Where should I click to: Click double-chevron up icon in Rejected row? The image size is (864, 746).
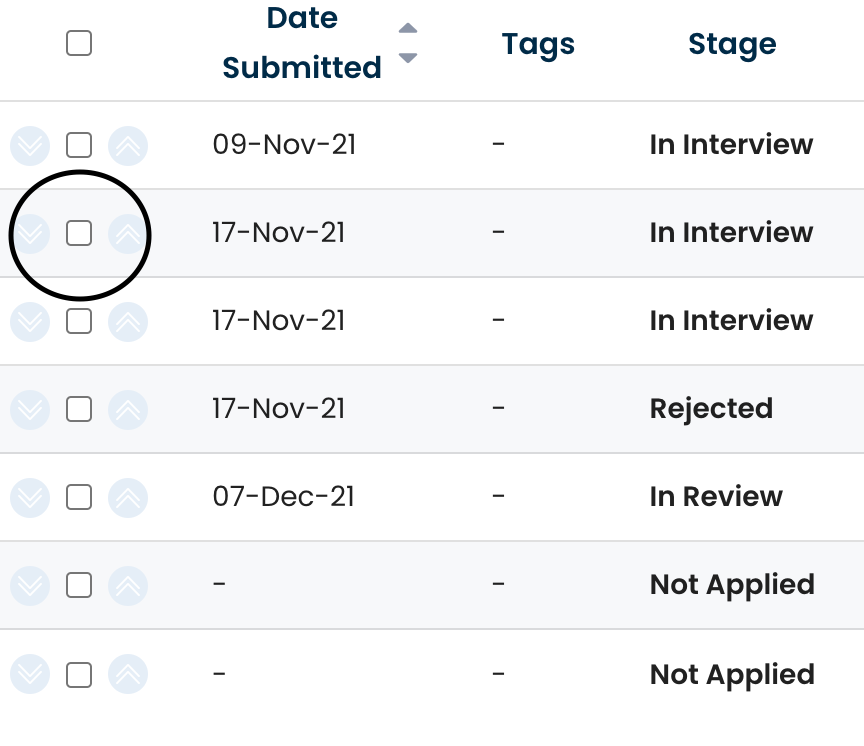(x=127, y=410)
